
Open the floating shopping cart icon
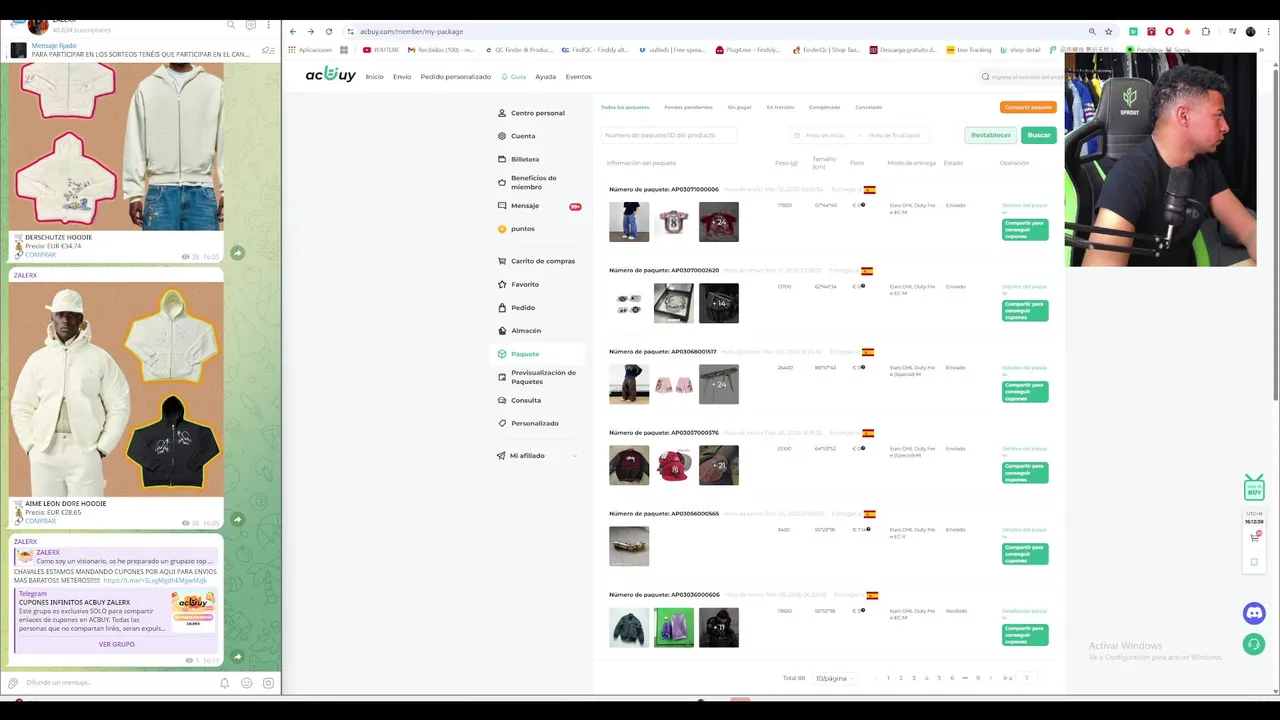point(1255,537)
